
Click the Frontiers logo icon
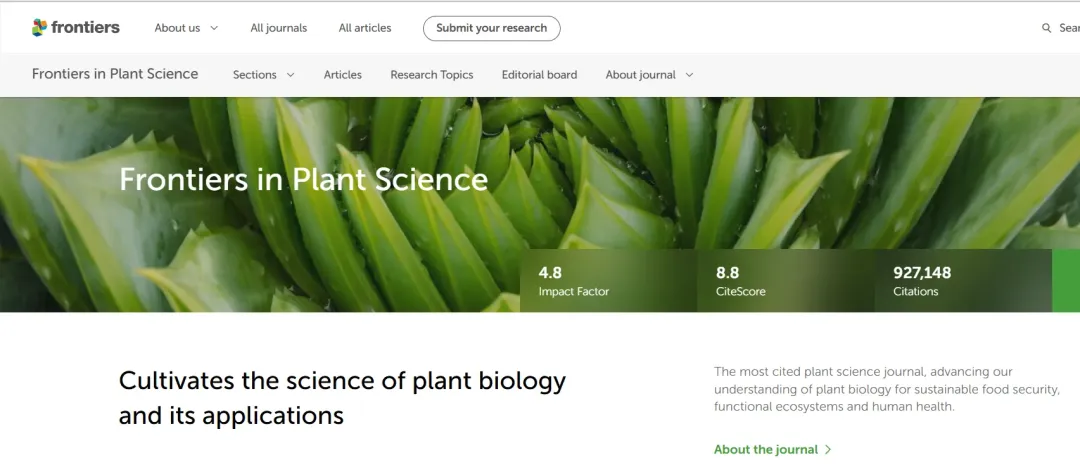pyautogui.click(x=39, y=27)
